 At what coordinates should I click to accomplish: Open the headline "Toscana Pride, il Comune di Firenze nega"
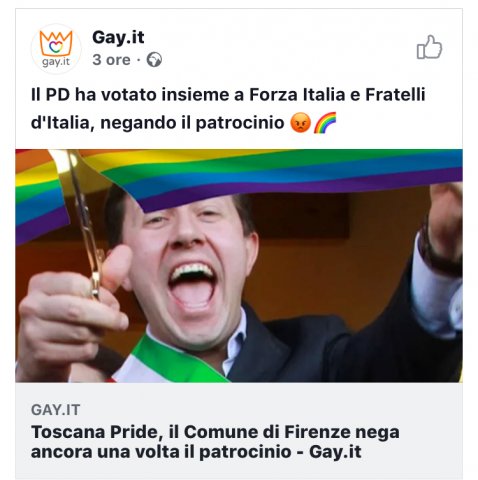(x=215, y=432)
